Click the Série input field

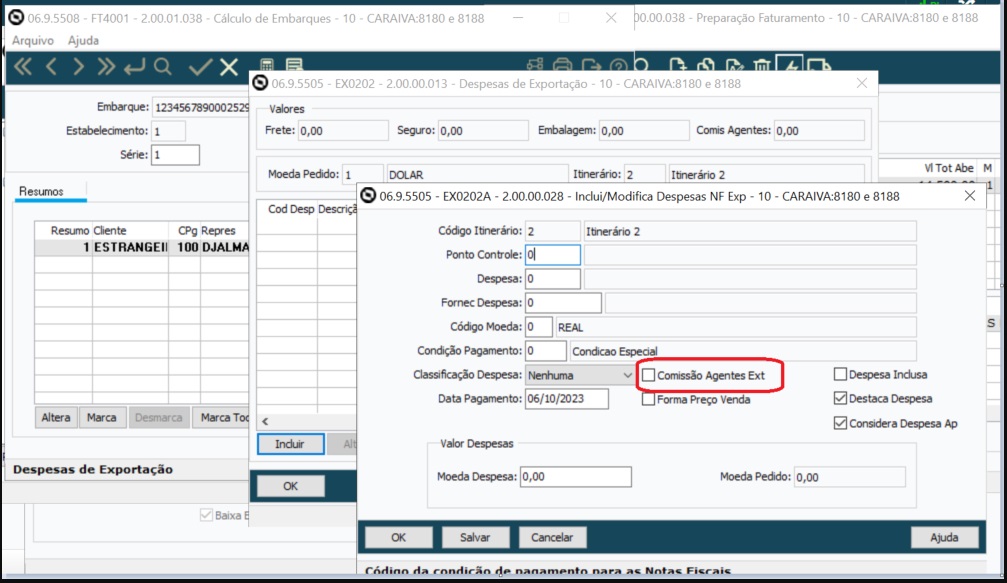[x=175, y=155]
